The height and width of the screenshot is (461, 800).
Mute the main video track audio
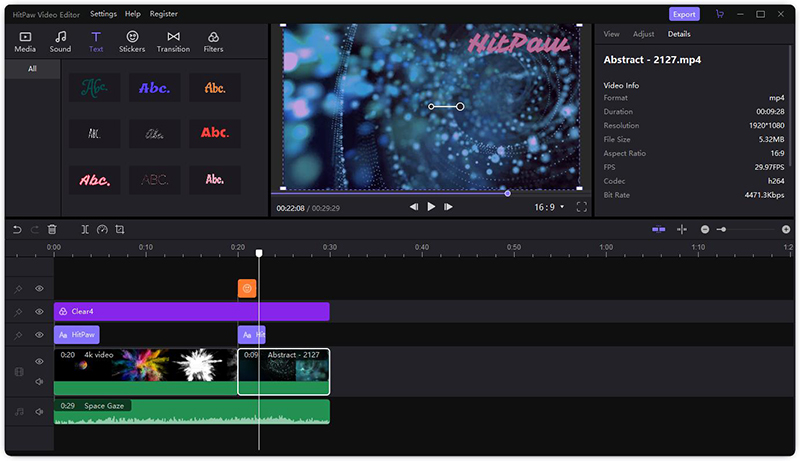[x=39, y=381]
